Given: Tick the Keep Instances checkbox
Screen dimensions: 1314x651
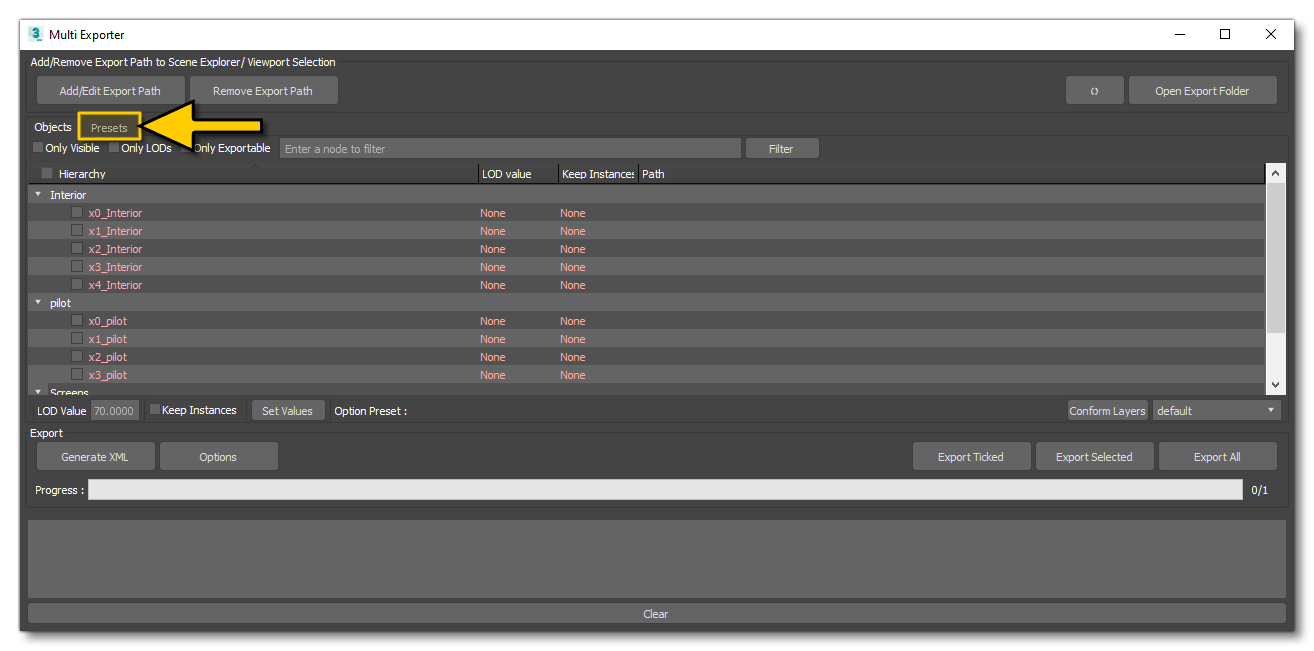Looking at the screenshot, I should pos(155,410).
